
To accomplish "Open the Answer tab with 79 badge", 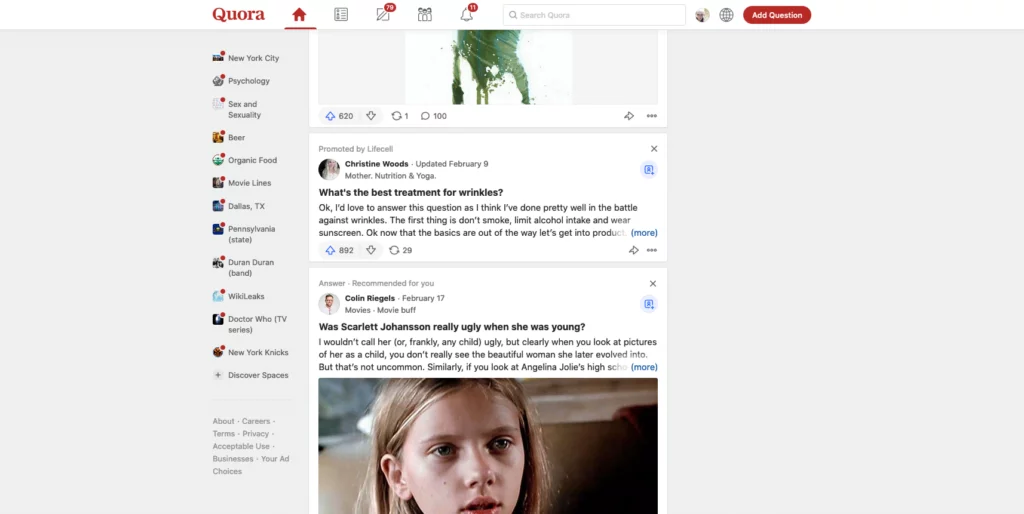I will (x=383, y=14).
